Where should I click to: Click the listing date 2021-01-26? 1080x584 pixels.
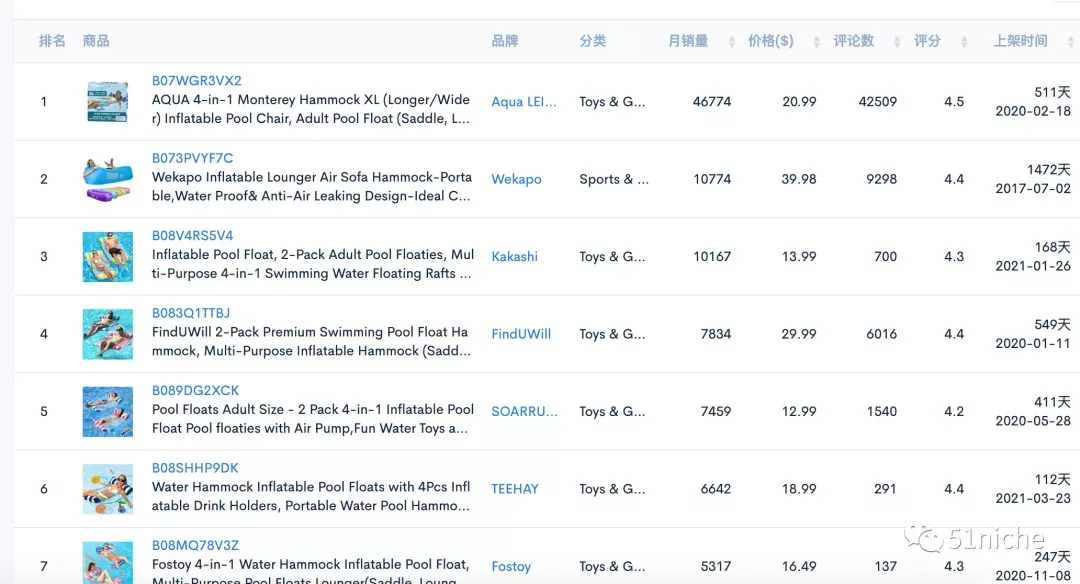[1032, 266]
